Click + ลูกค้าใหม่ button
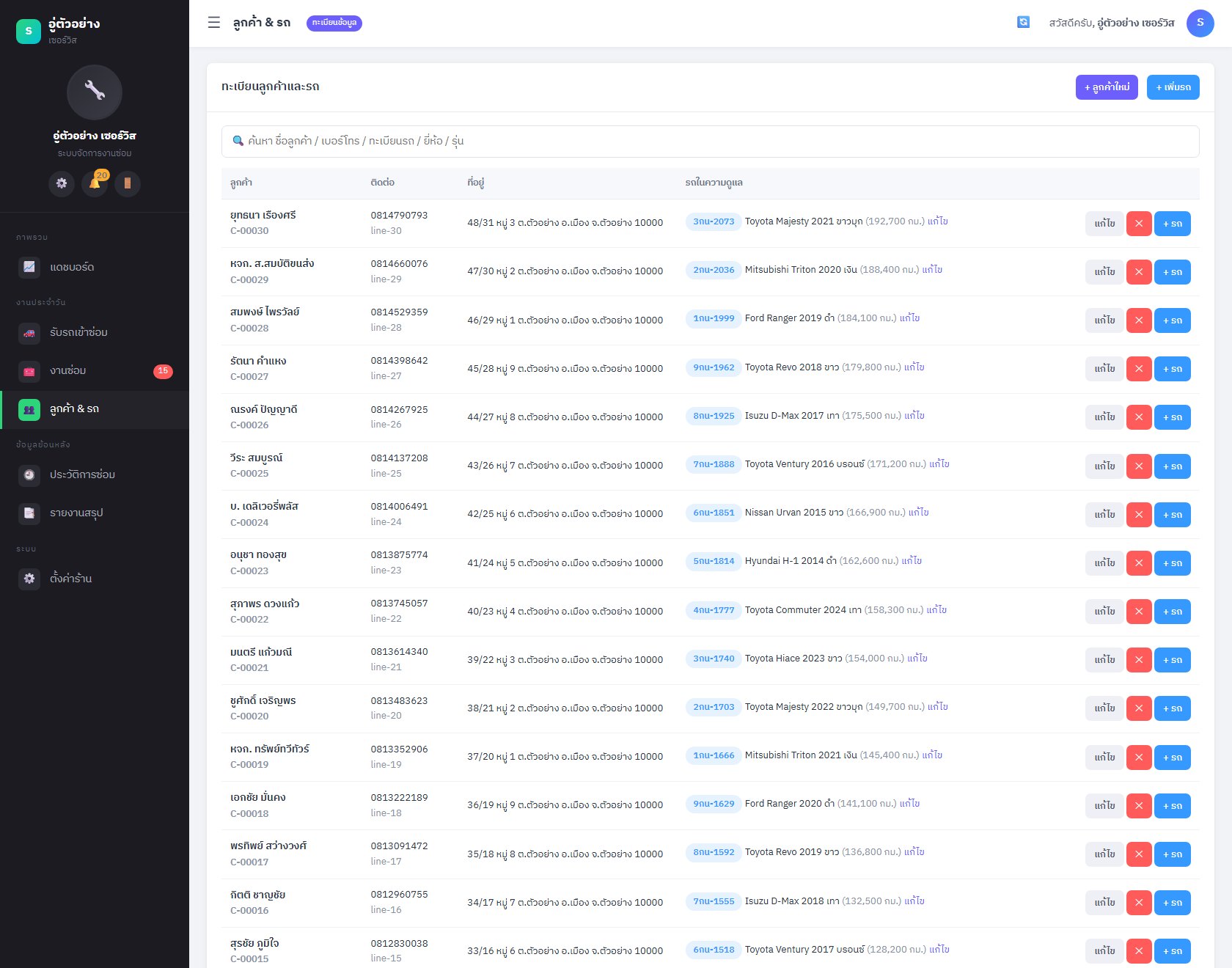The height and width of the screenshot is (968, 1232). 1107,87
